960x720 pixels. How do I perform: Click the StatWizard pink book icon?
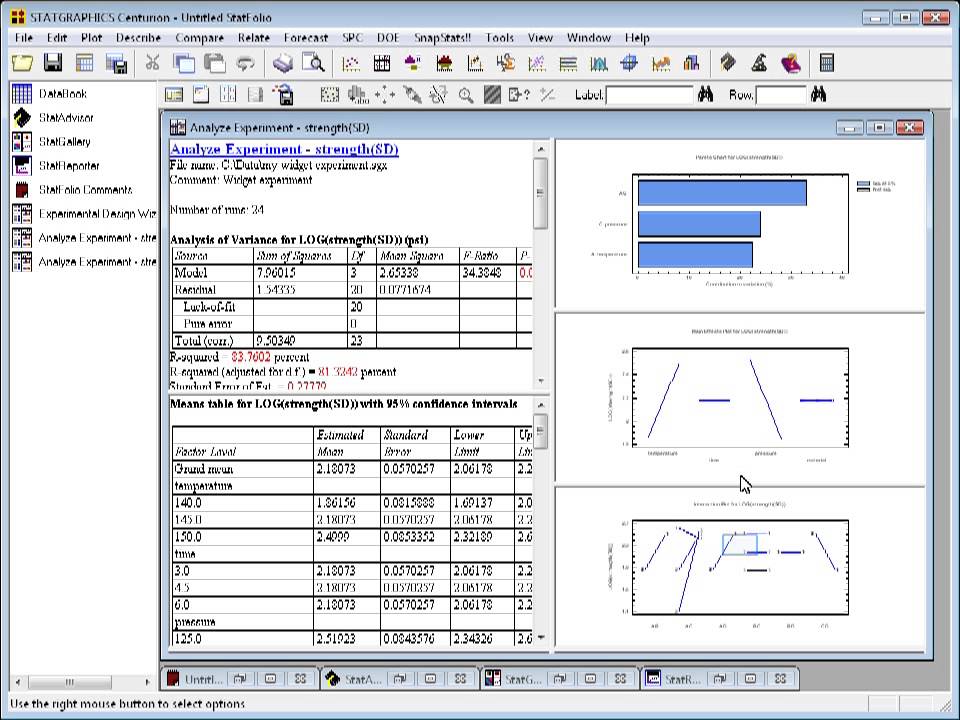[x=790, y=63]
